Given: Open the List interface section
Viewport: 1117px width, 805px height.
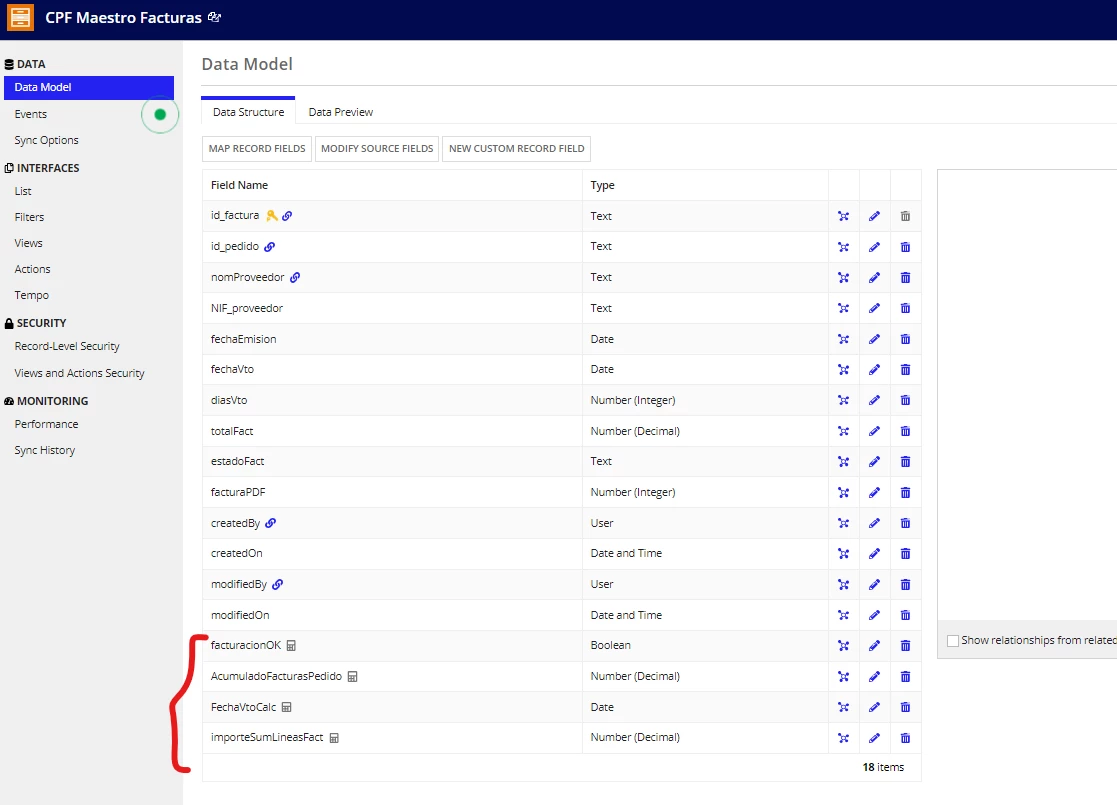Looking at the screenshot, I should pos(23,191).
